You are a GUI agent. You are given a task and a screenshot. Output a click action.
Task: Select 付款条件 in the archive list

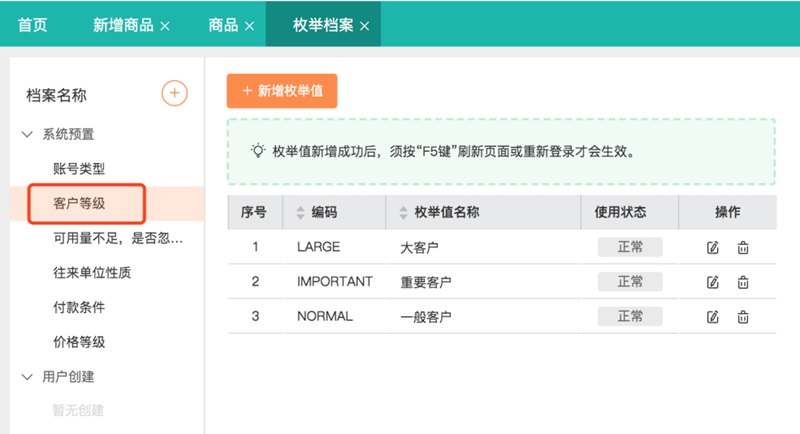point(79,306)
